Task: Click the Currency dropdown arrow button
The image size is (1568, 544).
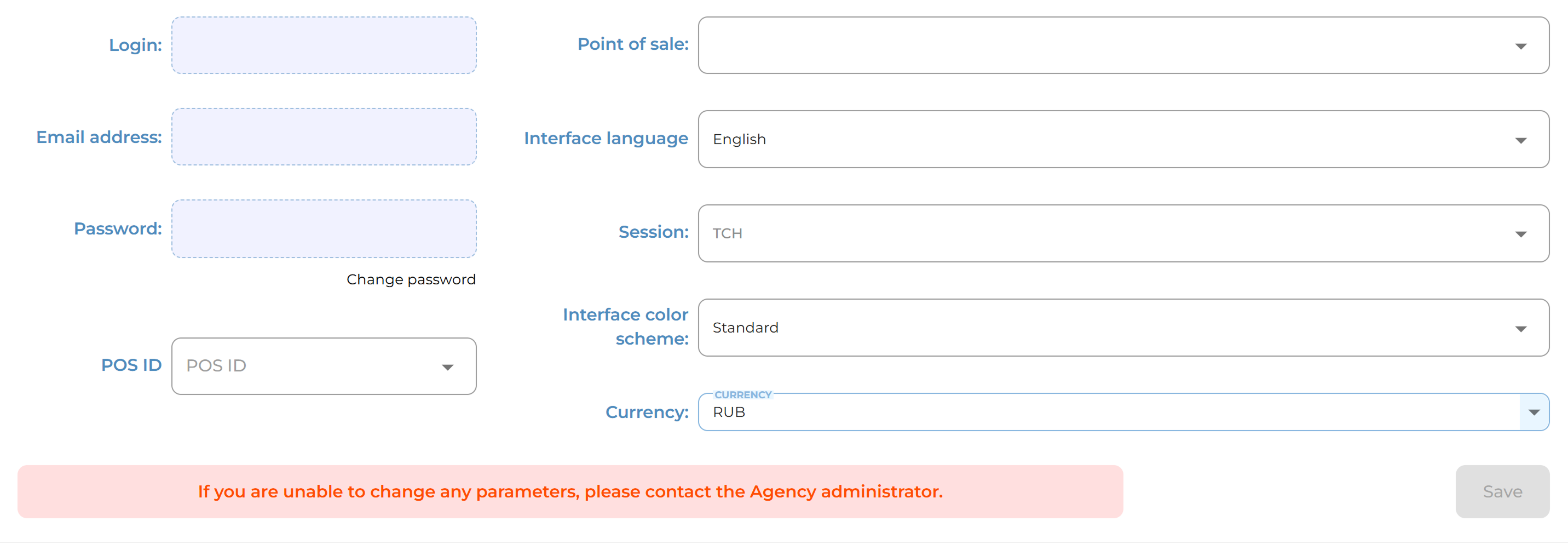Action: (x=1534, y=413)
